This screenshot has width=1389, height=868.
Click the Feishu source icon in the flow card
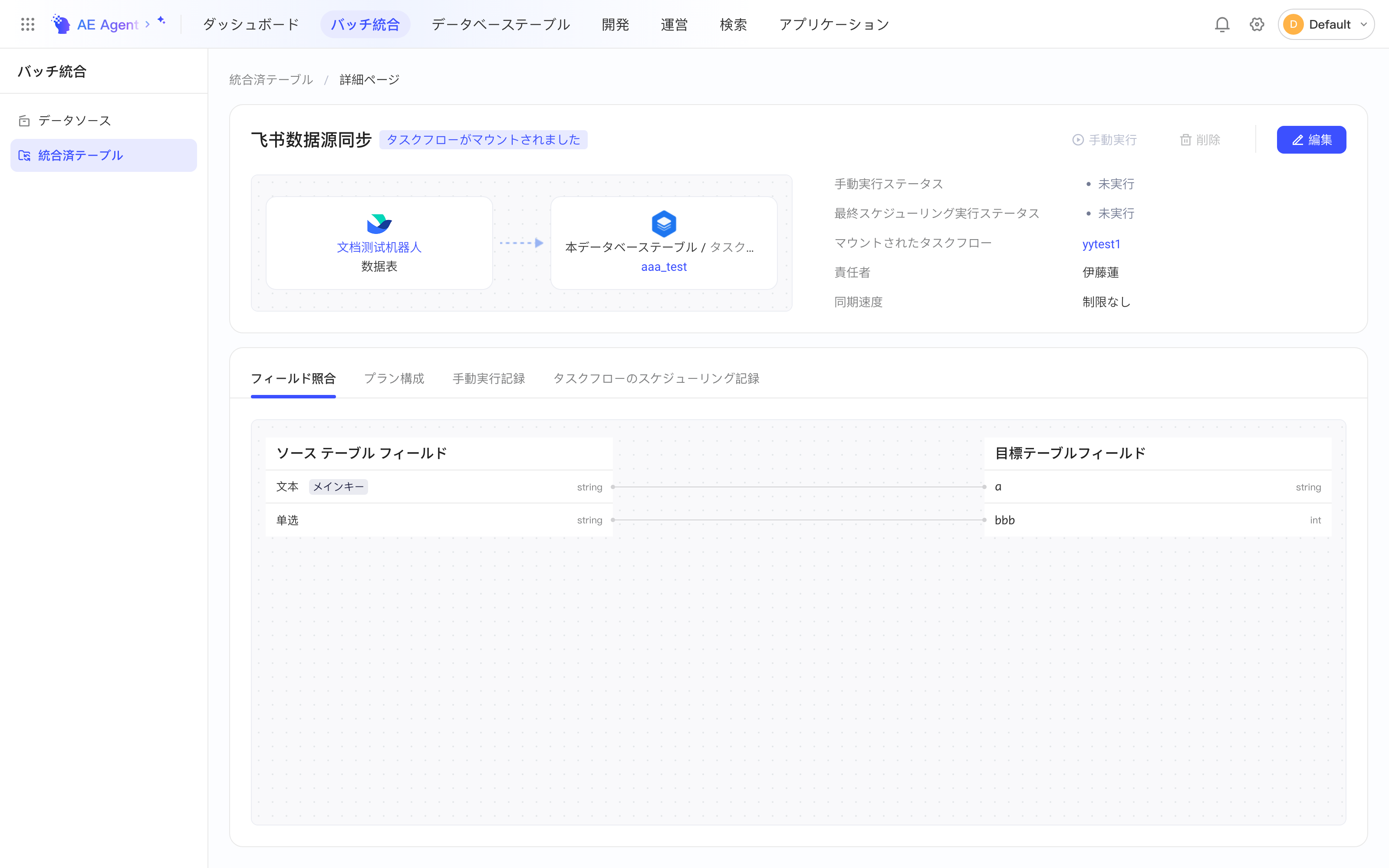[379, 224]
